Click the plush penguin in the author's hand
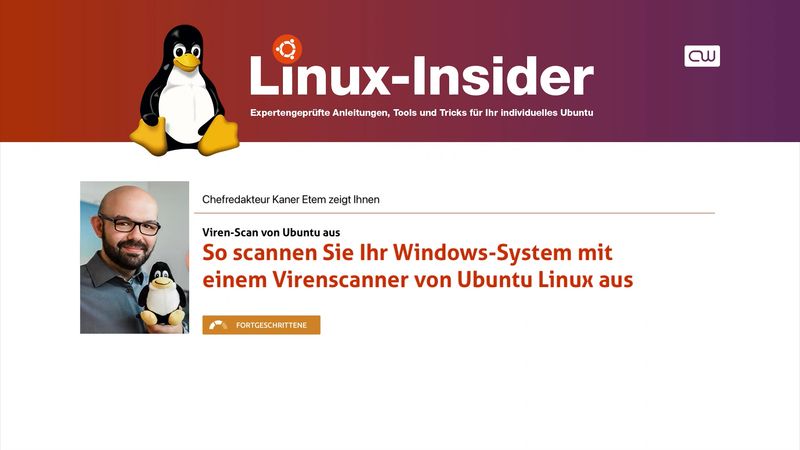800x450 pixels. [x=162, y=294]
